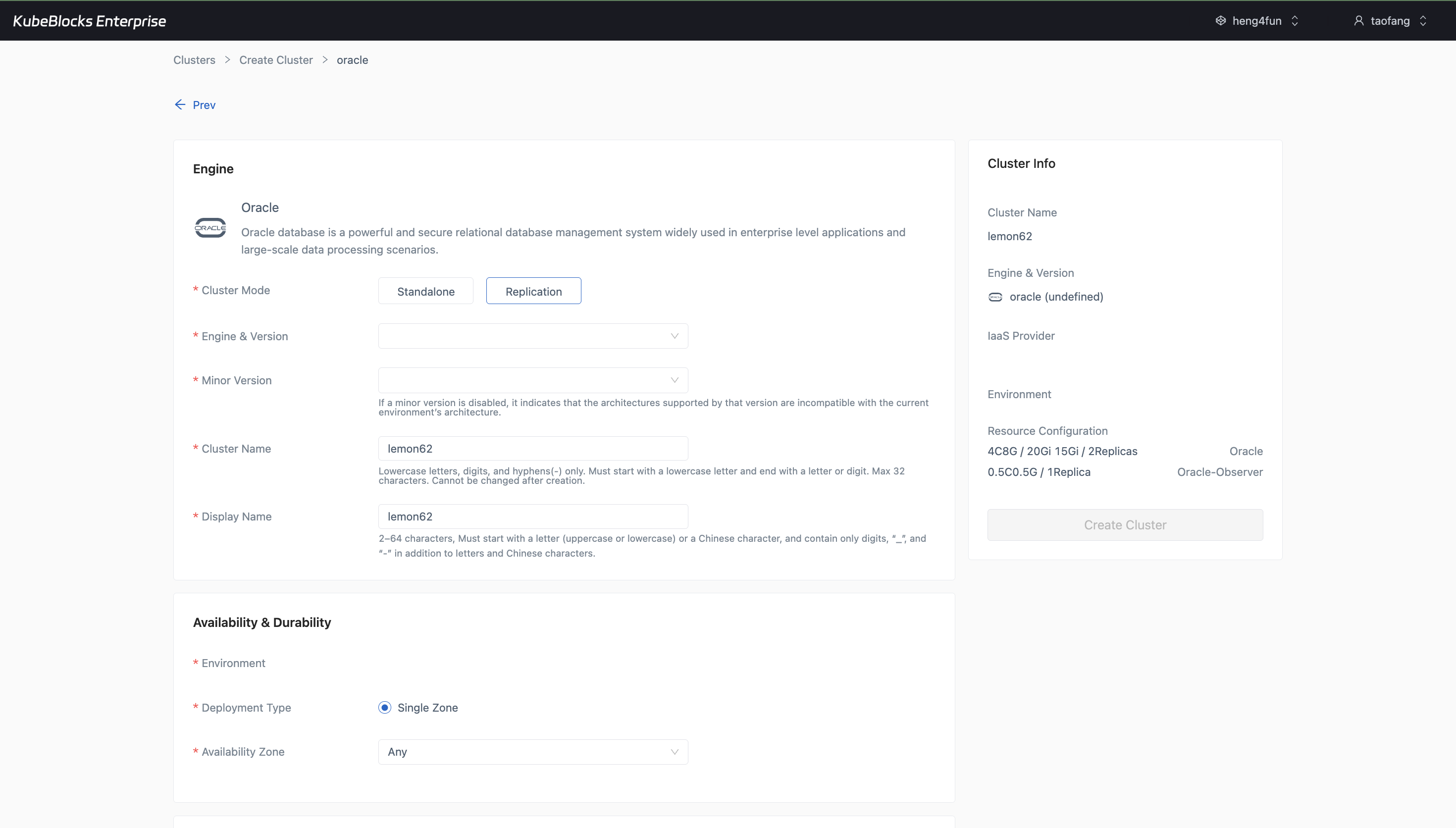Click the oracle breadcrumb item
Viewport: 1456px width, 828px height.
(x=353, y=60)
